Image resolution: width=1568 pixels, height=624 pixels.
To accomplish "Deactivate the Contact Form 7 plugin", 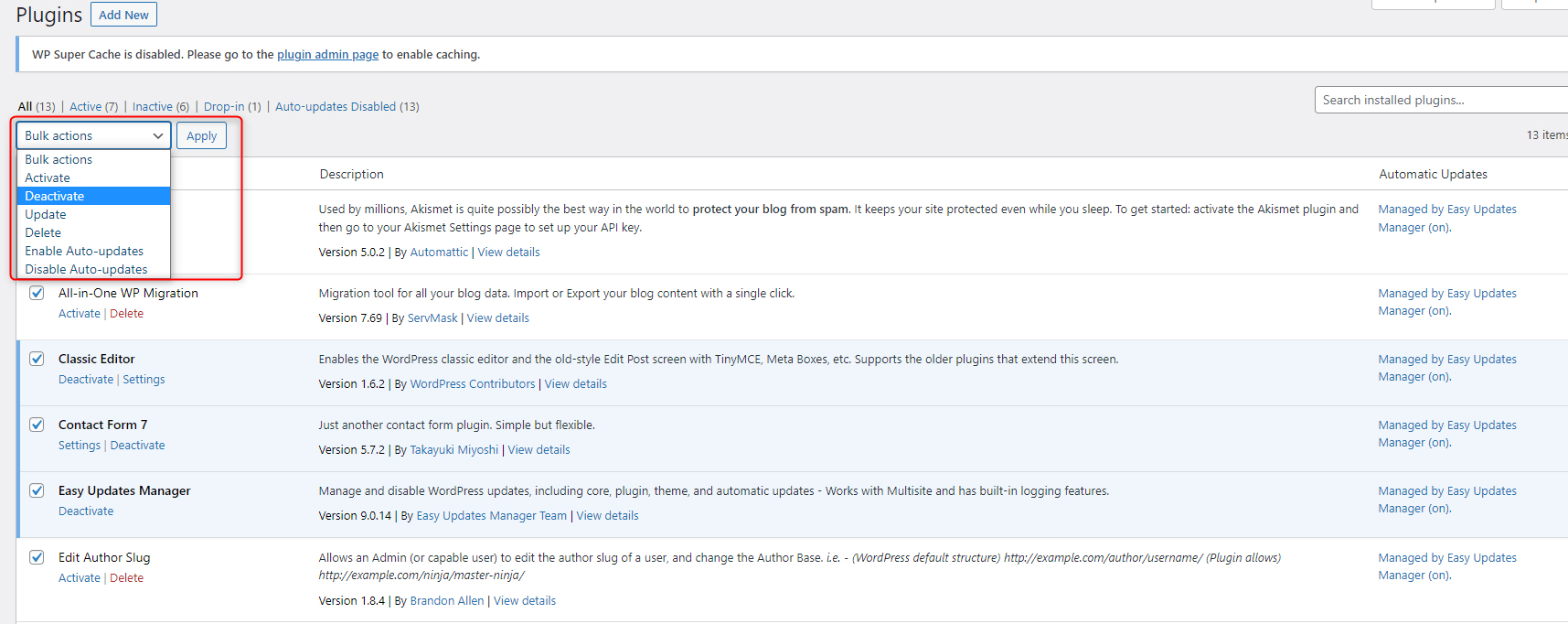I will [138, 445].
